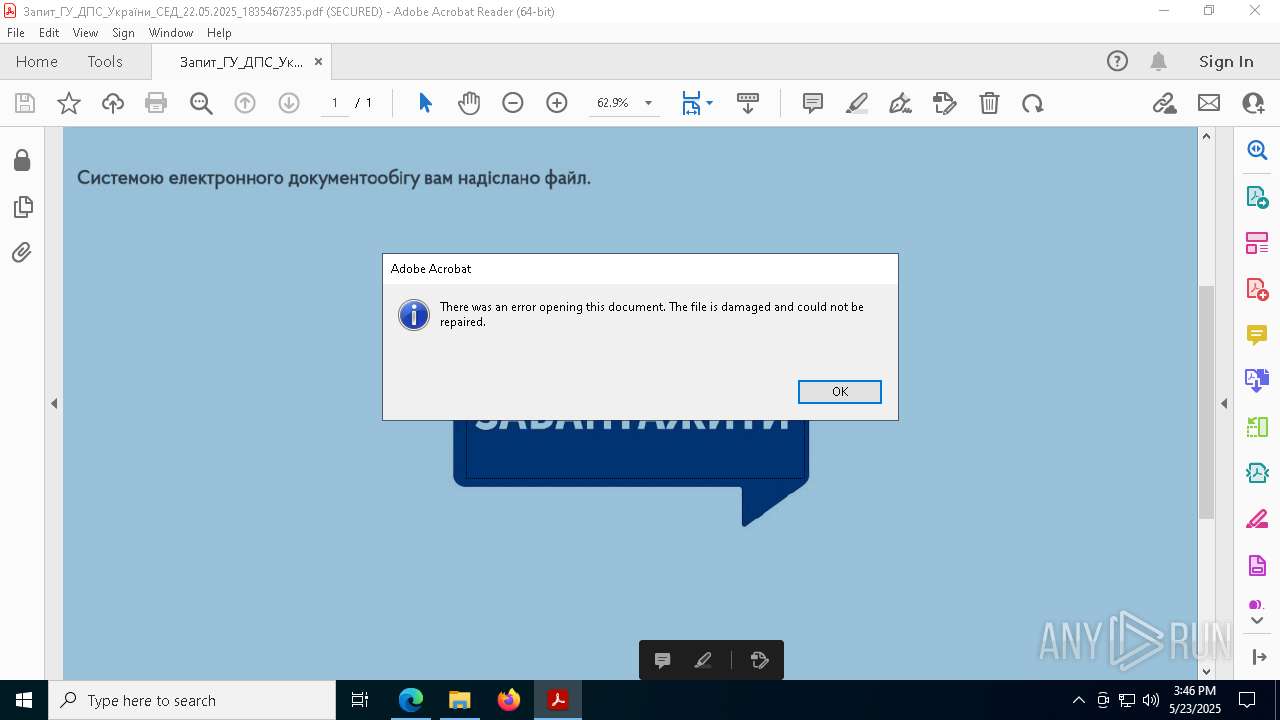The height and width of the screenshot is (720, 1280).
Task: Open Microsoft Edge from taskbar
Action: coord(411,700)
